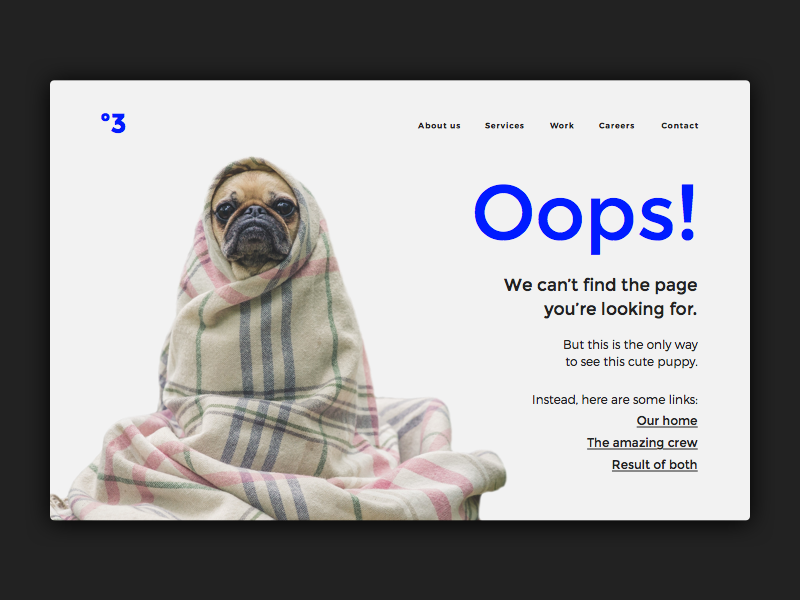Click the blue °3 logo
The image size is (800, 600).
[113, 123]
